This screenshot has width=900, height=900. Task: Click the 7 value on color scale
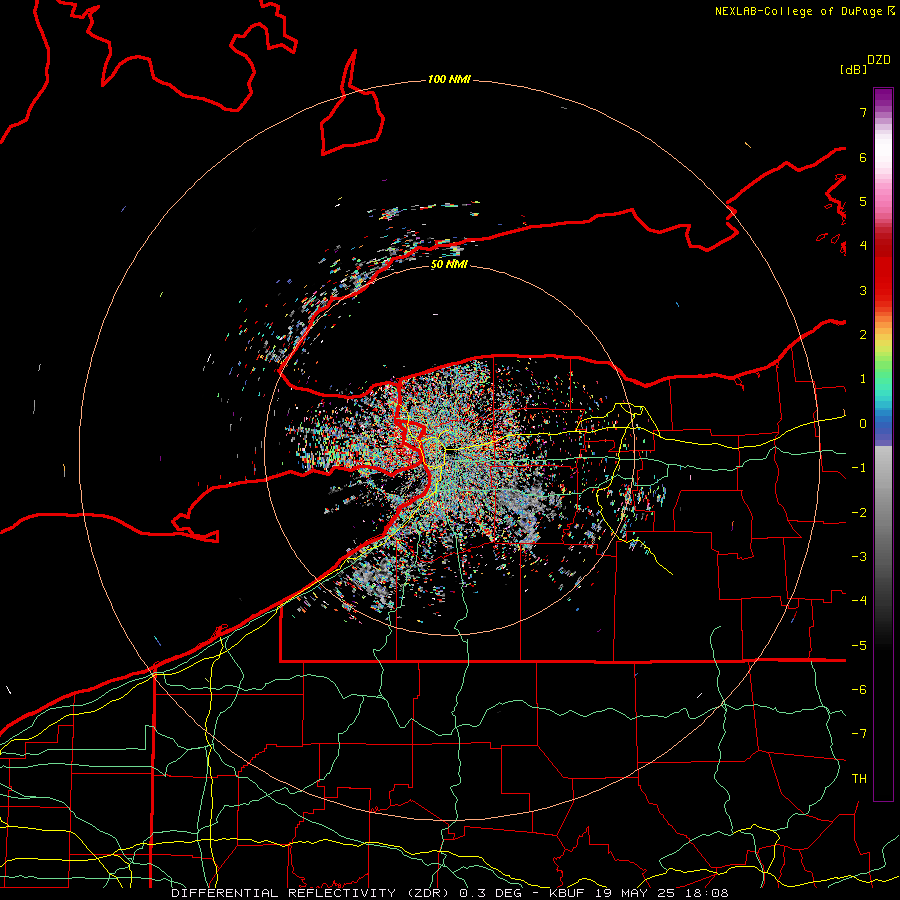click(x=863, y=112)
